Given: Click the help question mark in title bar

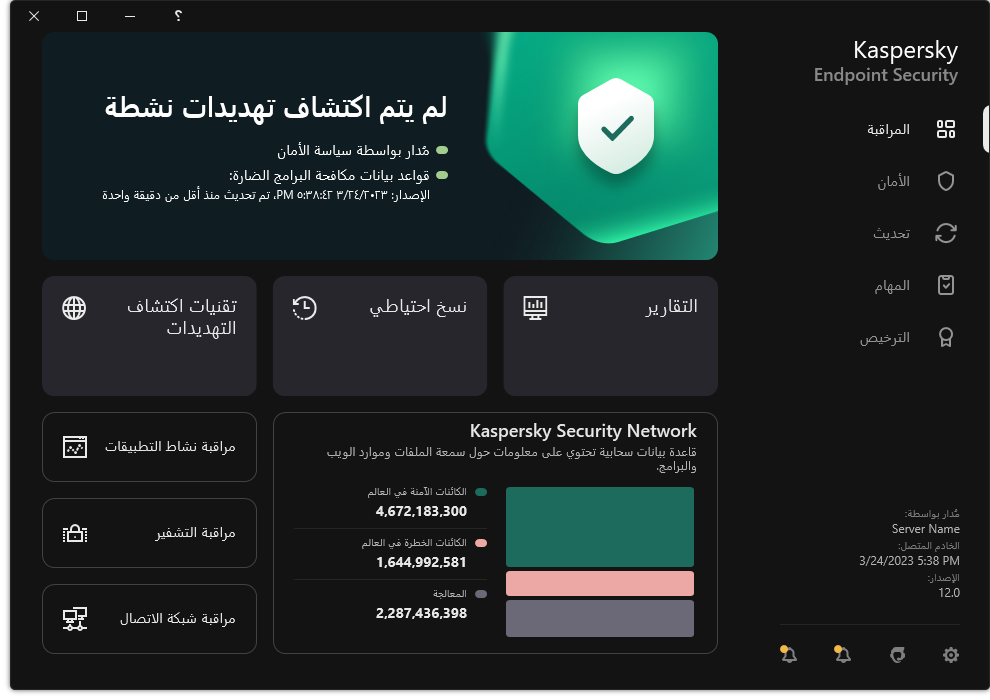Looking at the screenshot, I should pos(177,16).
